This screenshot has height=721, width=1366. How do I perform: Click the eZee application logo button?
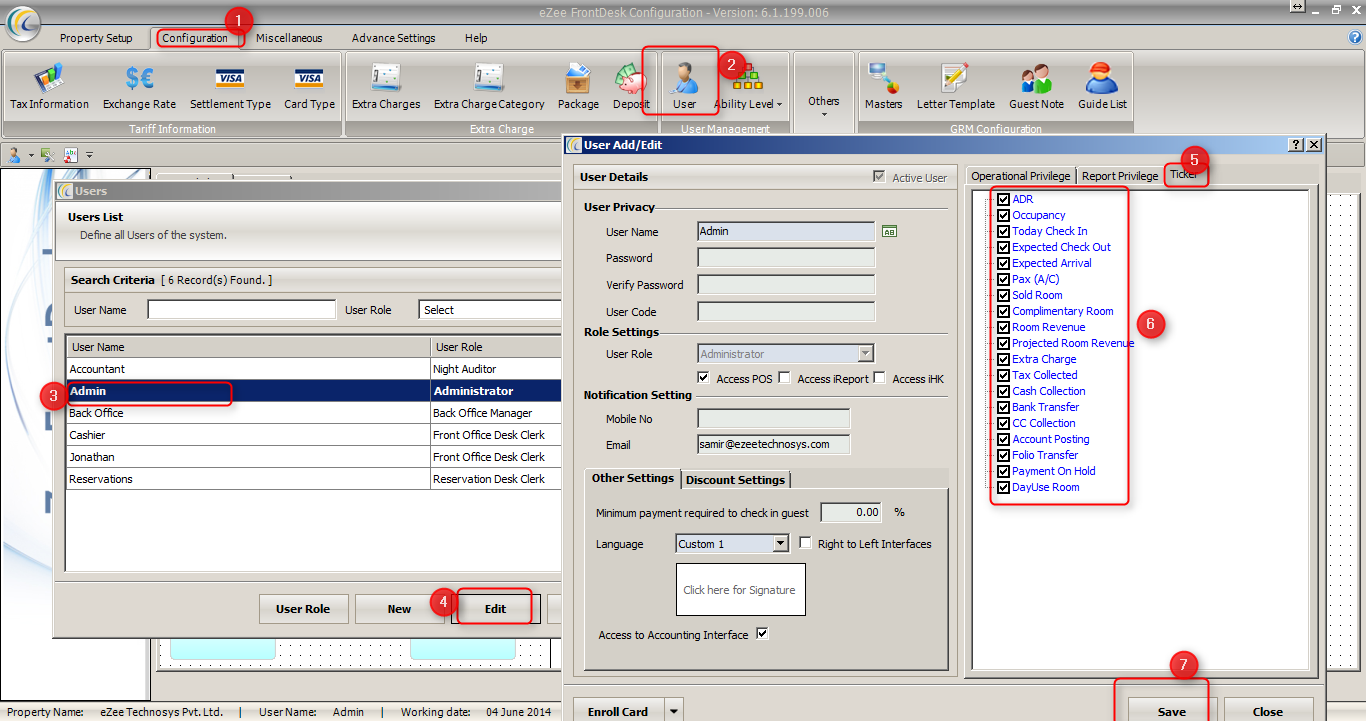[x=22, y=21]
